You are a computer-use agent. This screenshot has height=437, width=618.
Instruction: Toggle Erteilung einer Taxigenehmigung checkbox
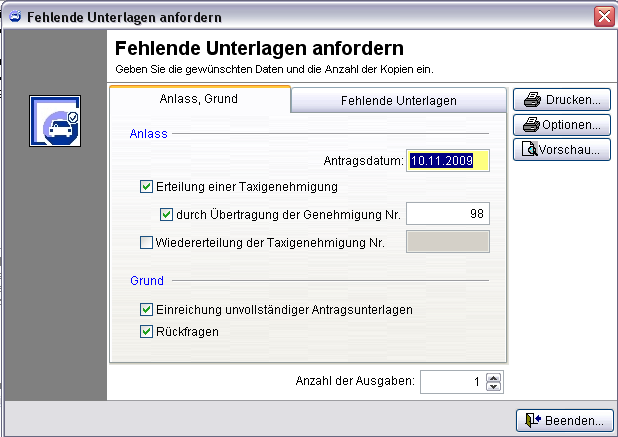148,186
